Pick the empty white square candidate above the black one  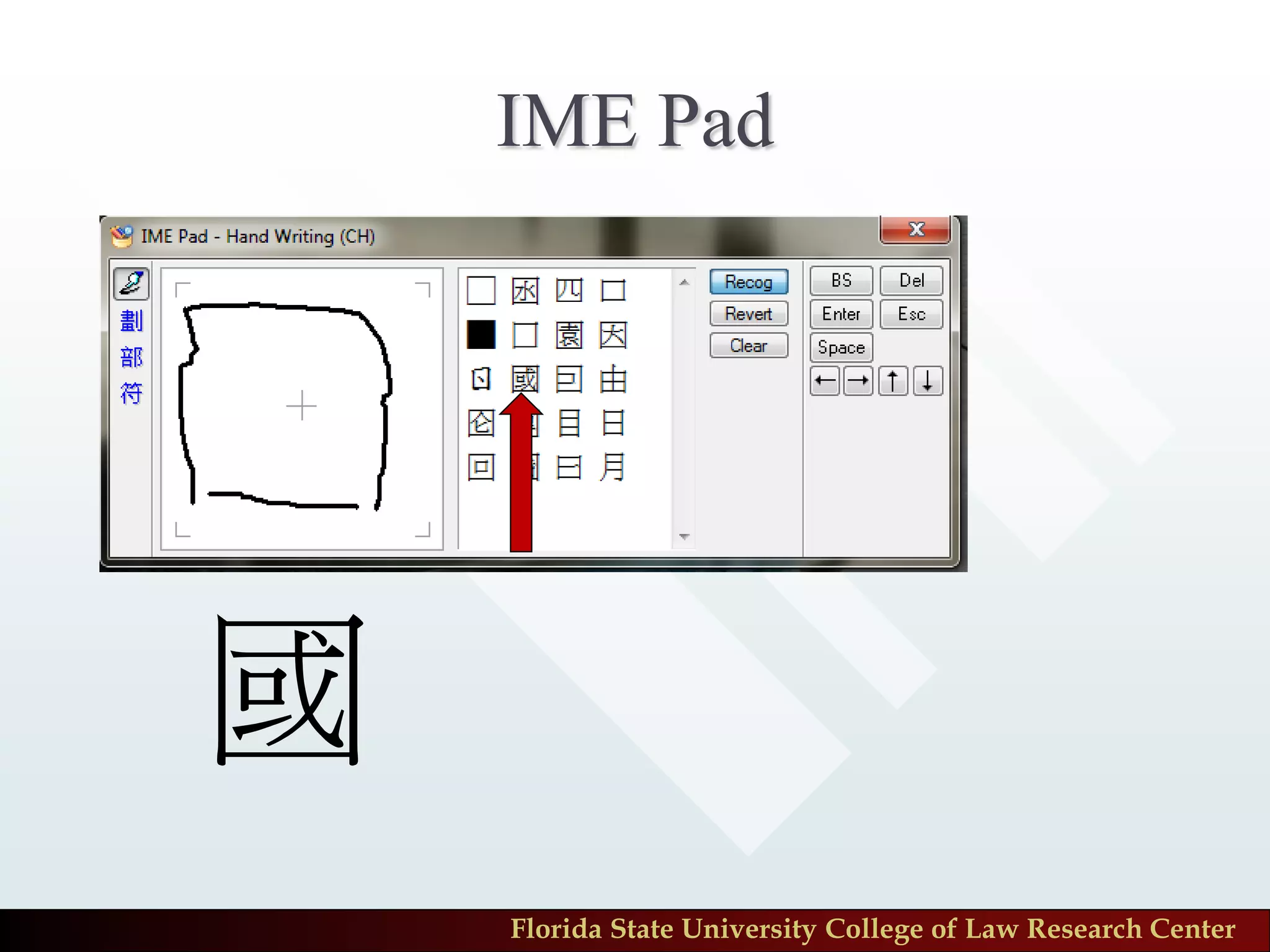coord(481,290)
